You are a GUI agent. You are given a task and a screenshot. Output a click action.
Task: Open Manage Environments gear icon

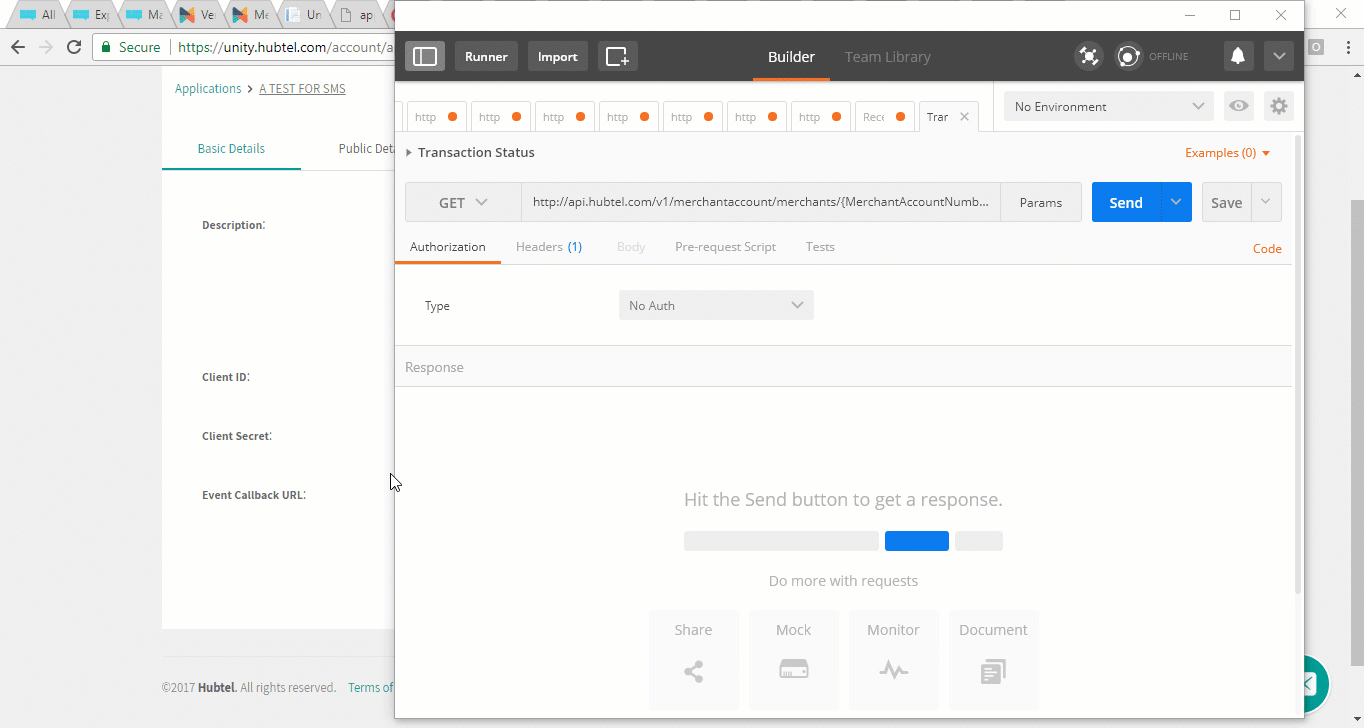click(1278, 106)
